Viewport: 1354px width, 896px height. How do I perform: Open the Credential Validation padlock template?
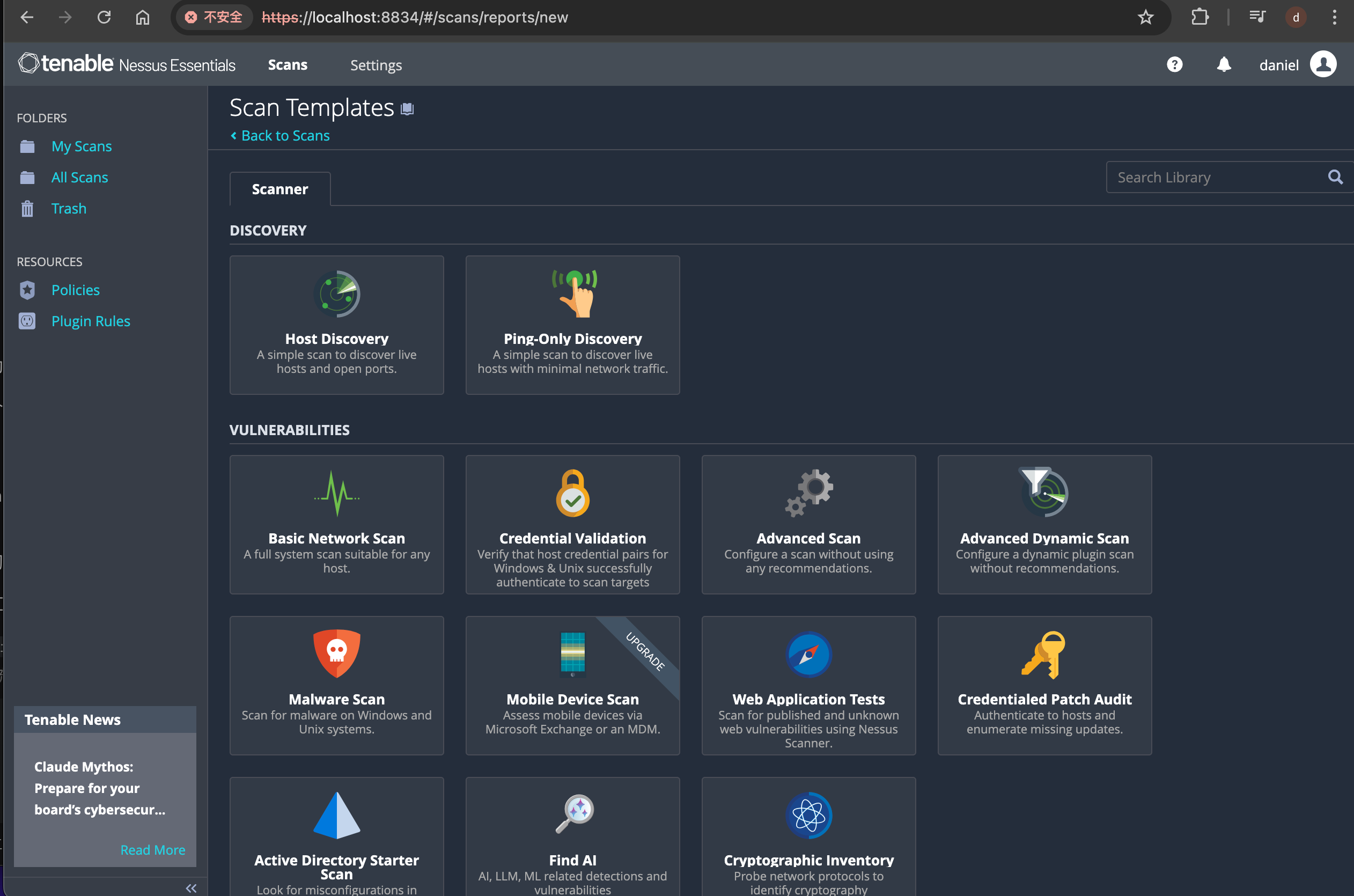tap(572, 493)
